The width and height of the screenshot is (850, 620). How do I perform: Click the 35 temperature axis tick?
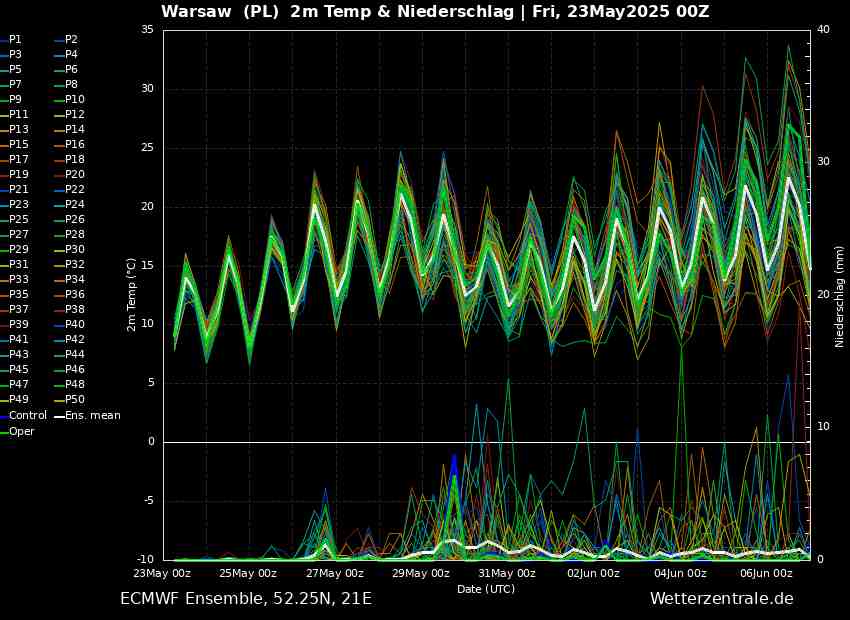coord(147,29)
